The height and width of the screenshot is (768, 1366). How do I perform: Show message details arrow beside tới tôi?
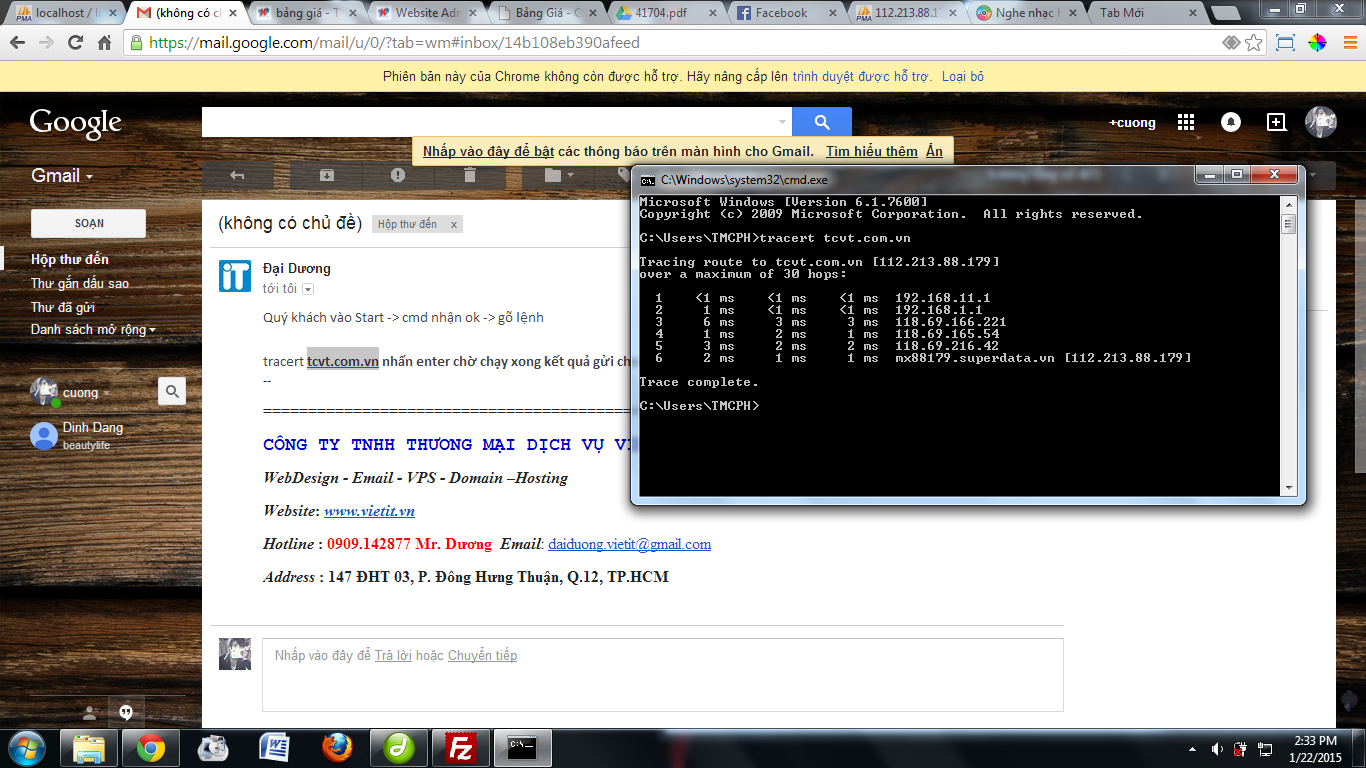click(308, 289)
